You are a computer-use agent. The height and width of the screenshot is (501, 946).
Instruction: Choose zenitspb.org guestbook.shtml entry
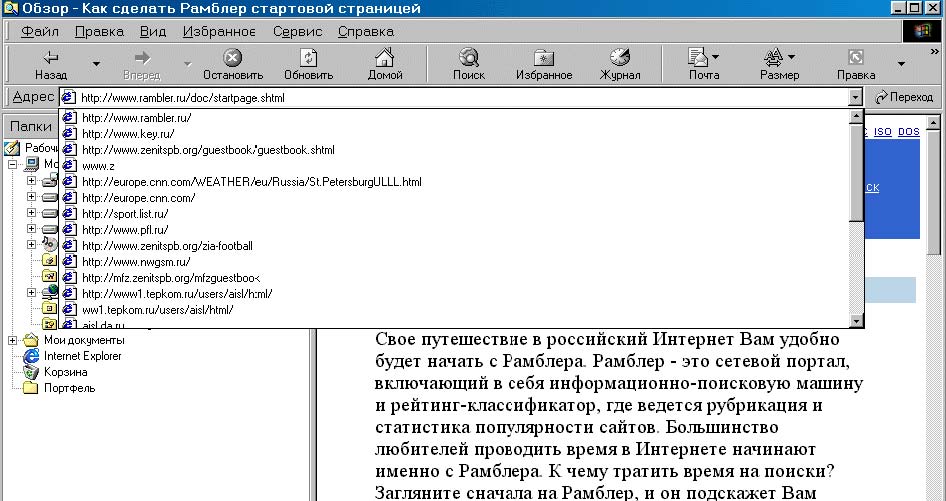click(455, 150)
